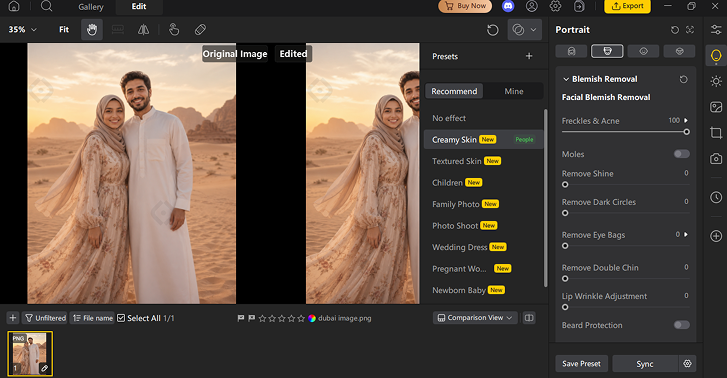Open the 35% zoom dropdown

(22, 30)
